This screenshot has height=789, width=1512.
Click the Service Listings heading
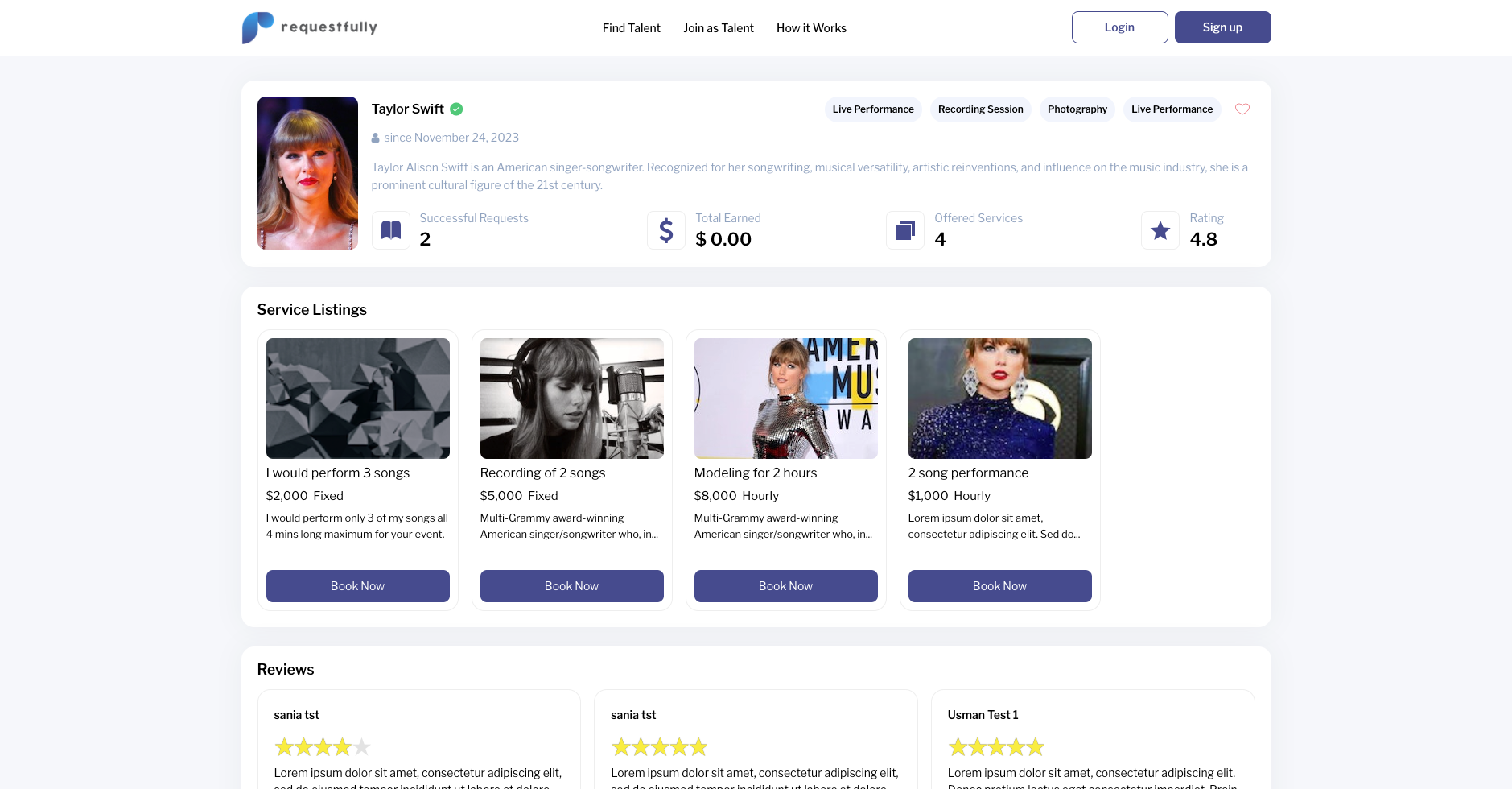coord(312,310)
